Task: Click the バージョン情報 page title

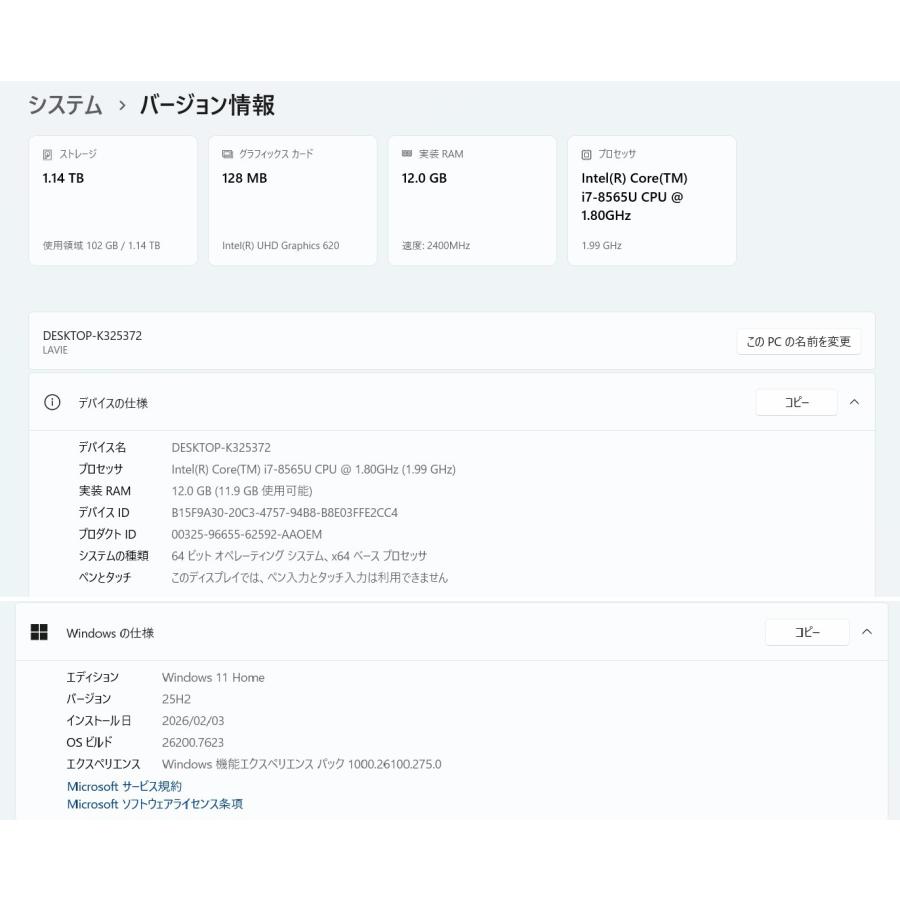Action: point(207,105)
